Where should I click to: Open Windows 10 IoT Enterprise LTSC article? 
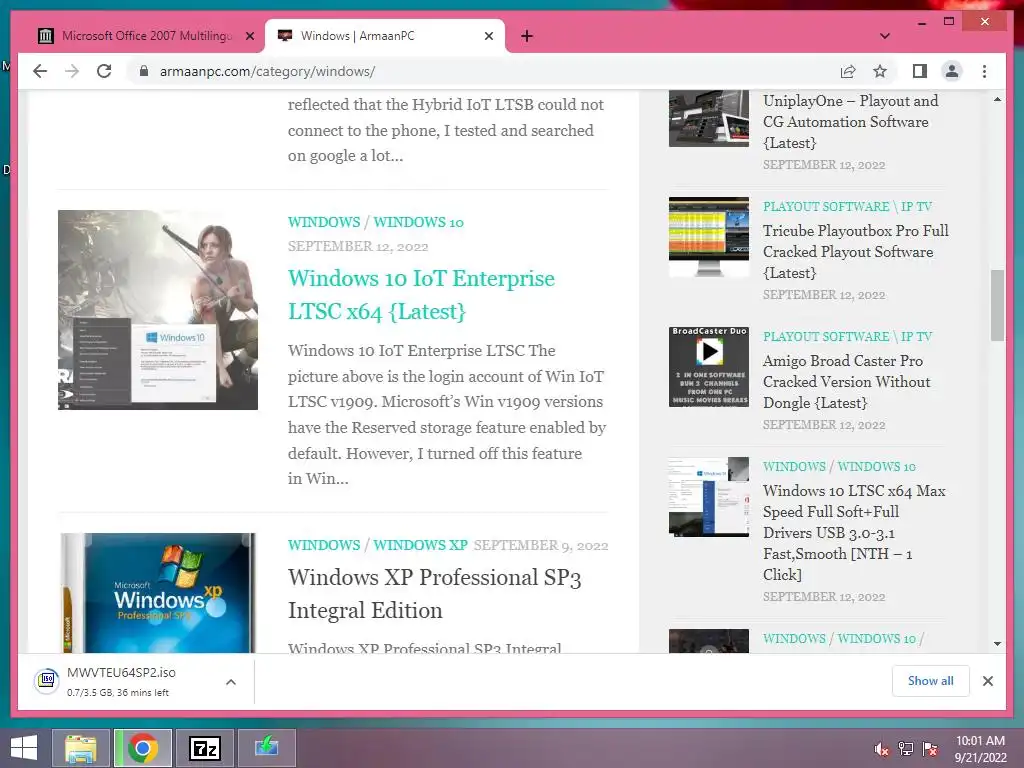point(421,295)
